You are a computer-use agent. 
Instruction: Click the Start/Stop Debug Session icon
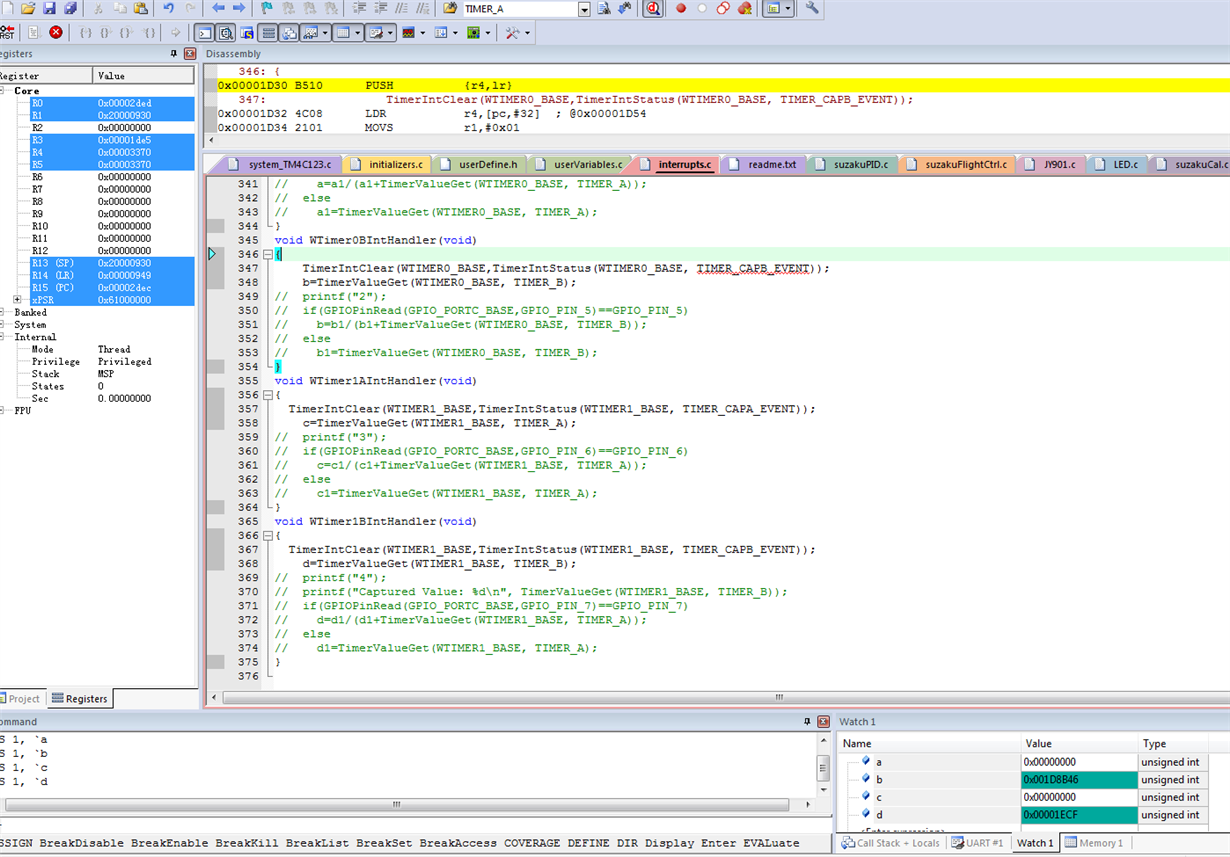coord(653,8)
